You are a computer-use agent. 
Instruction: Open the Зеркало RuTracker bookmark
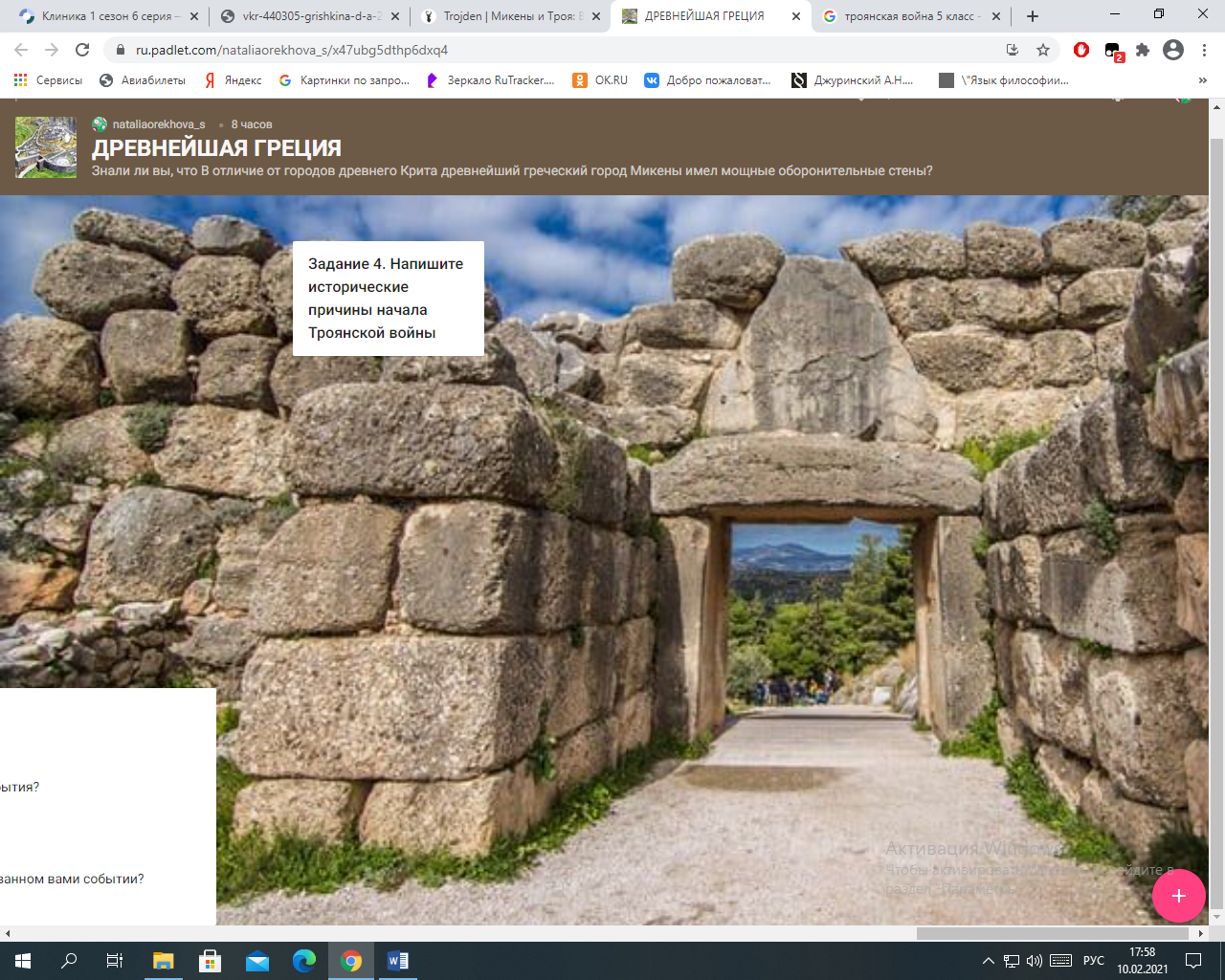tap(490, 80)
